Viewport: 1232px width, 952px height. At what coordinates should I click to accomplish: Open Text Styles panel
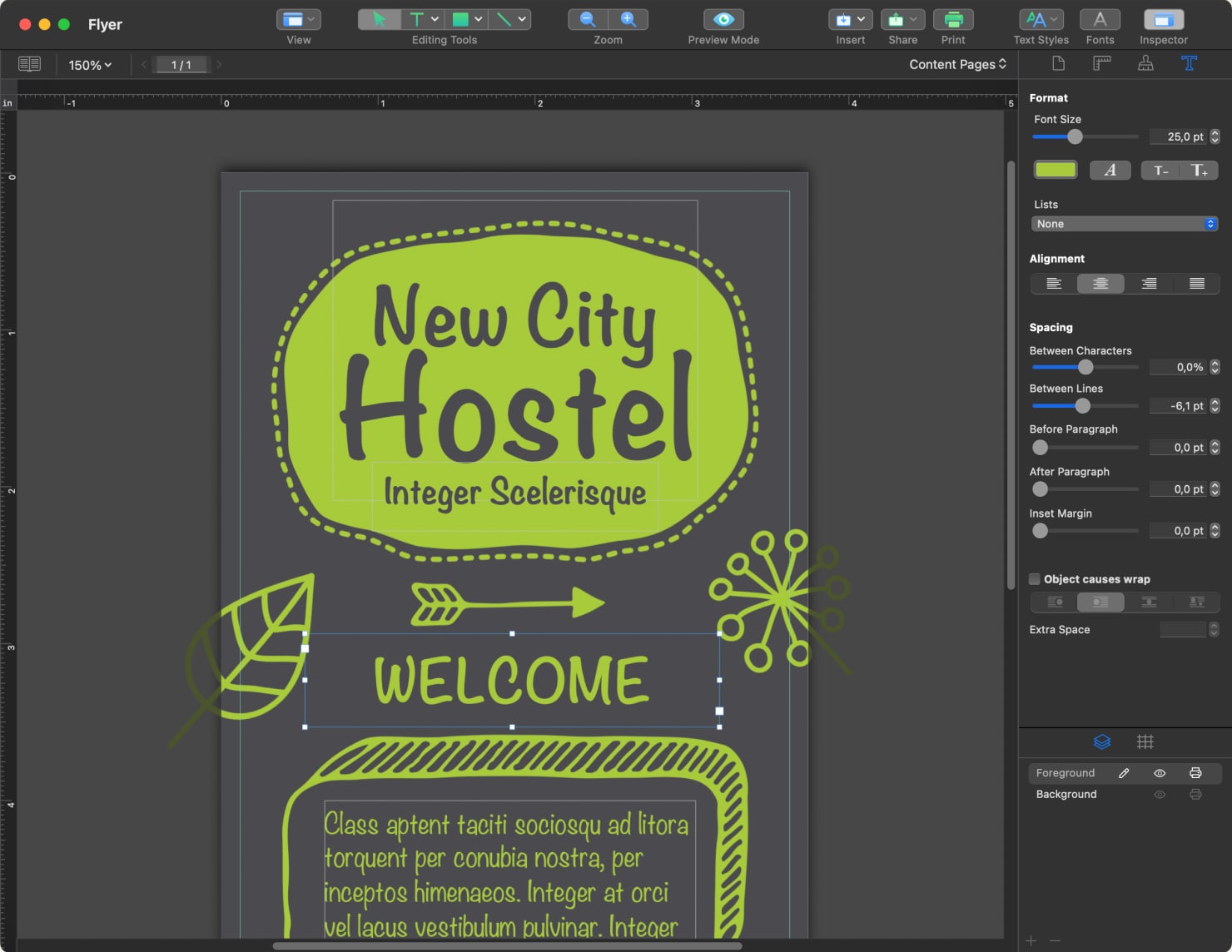1041,19
